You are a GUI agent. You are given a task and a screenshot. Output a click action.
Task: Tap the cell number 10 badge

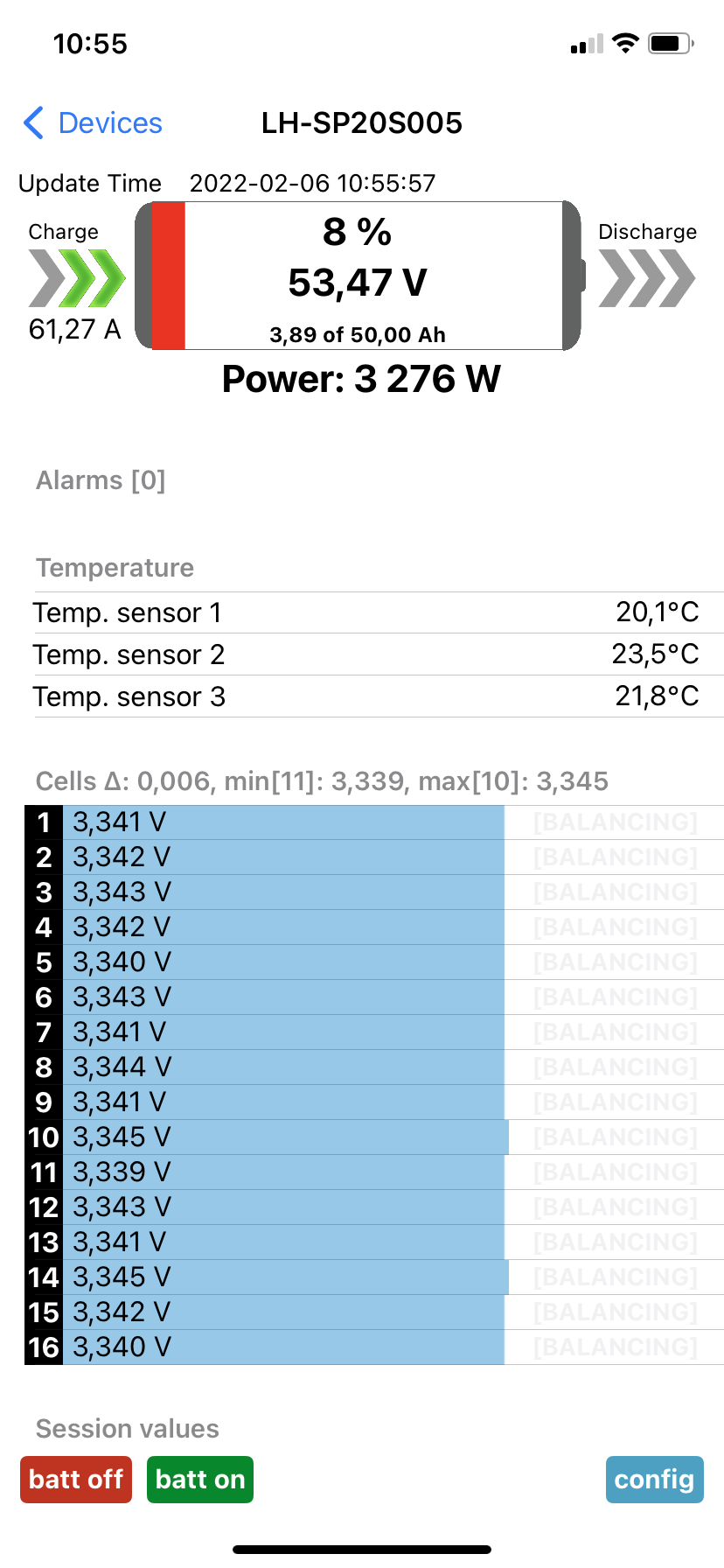[44, 1137]
